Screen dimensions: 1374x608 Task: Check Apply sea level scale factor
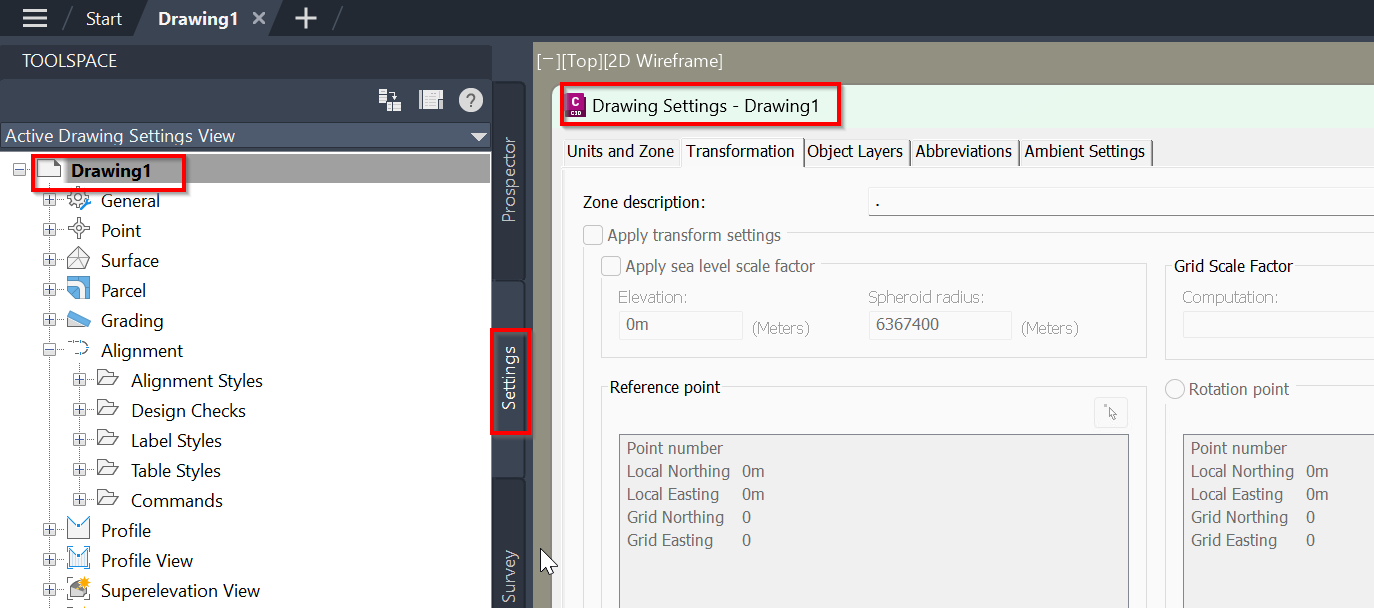(611, 266)
